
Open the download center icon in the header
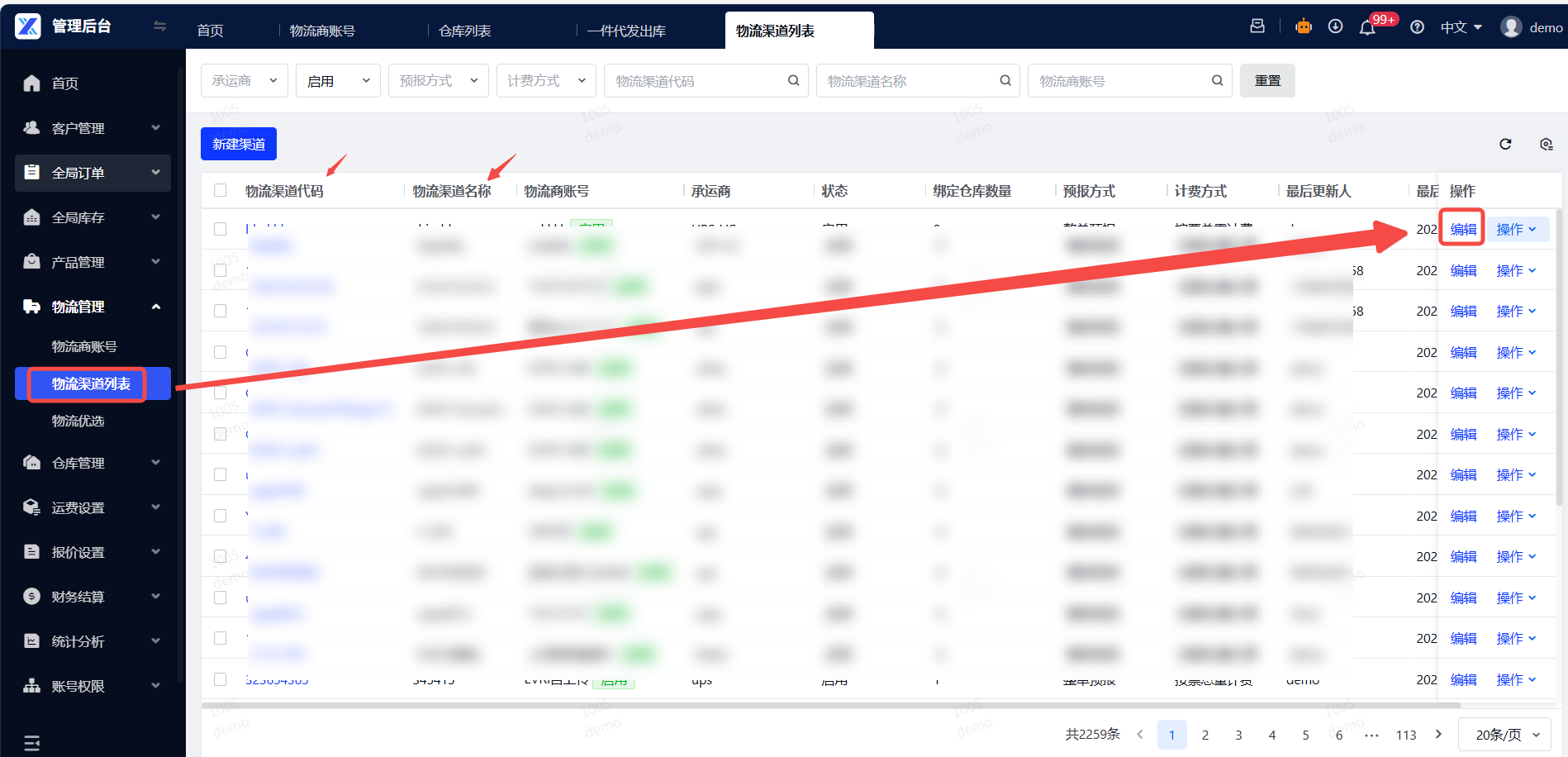(1335, 26)
